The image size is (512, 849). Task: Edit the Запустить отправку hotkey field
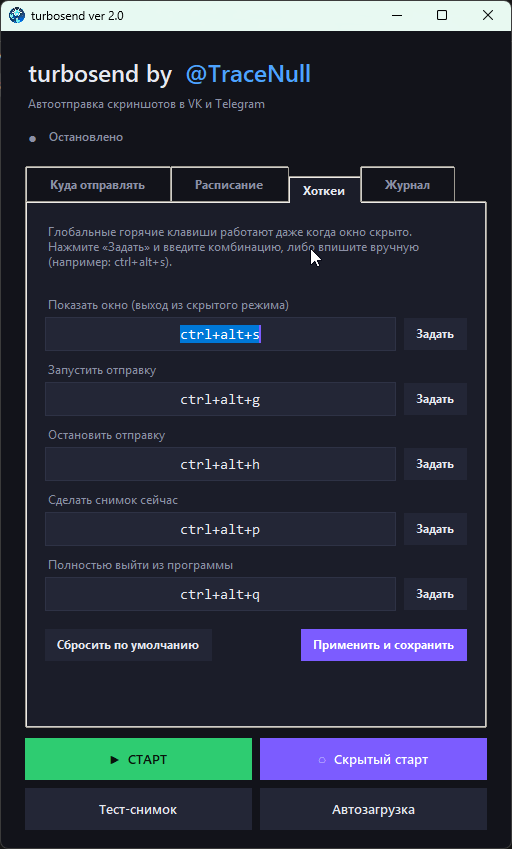click(x=220, y=400)
